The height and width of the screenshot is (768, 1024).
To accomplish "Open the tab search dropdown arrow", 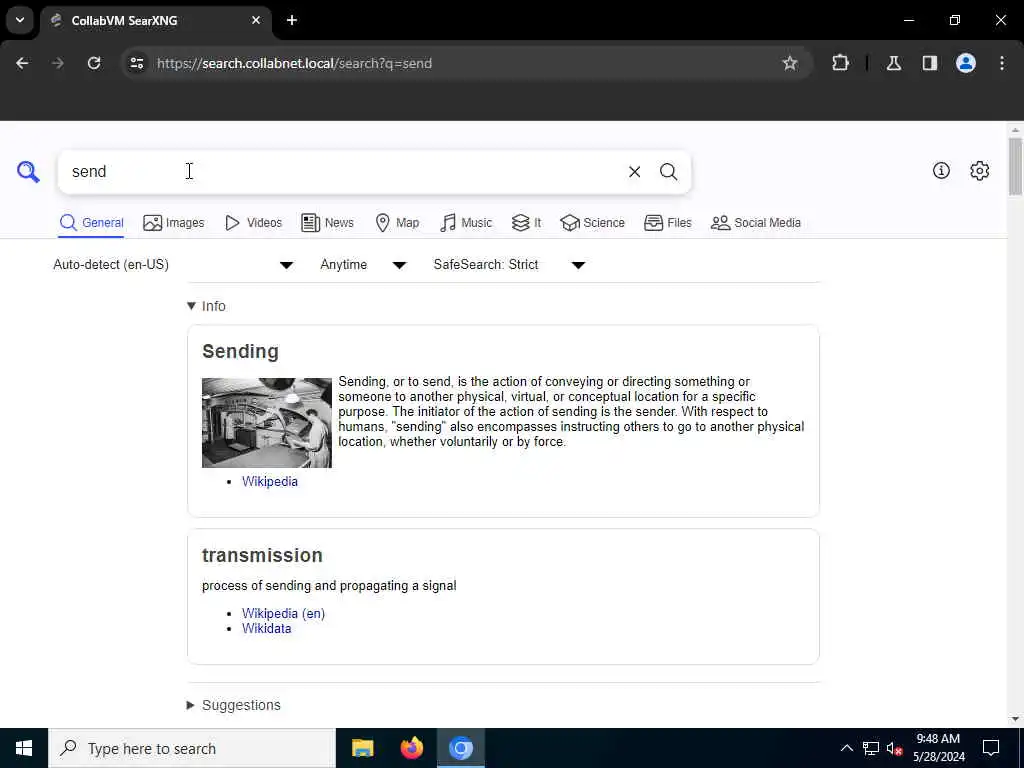I will [x=20, y=20].
